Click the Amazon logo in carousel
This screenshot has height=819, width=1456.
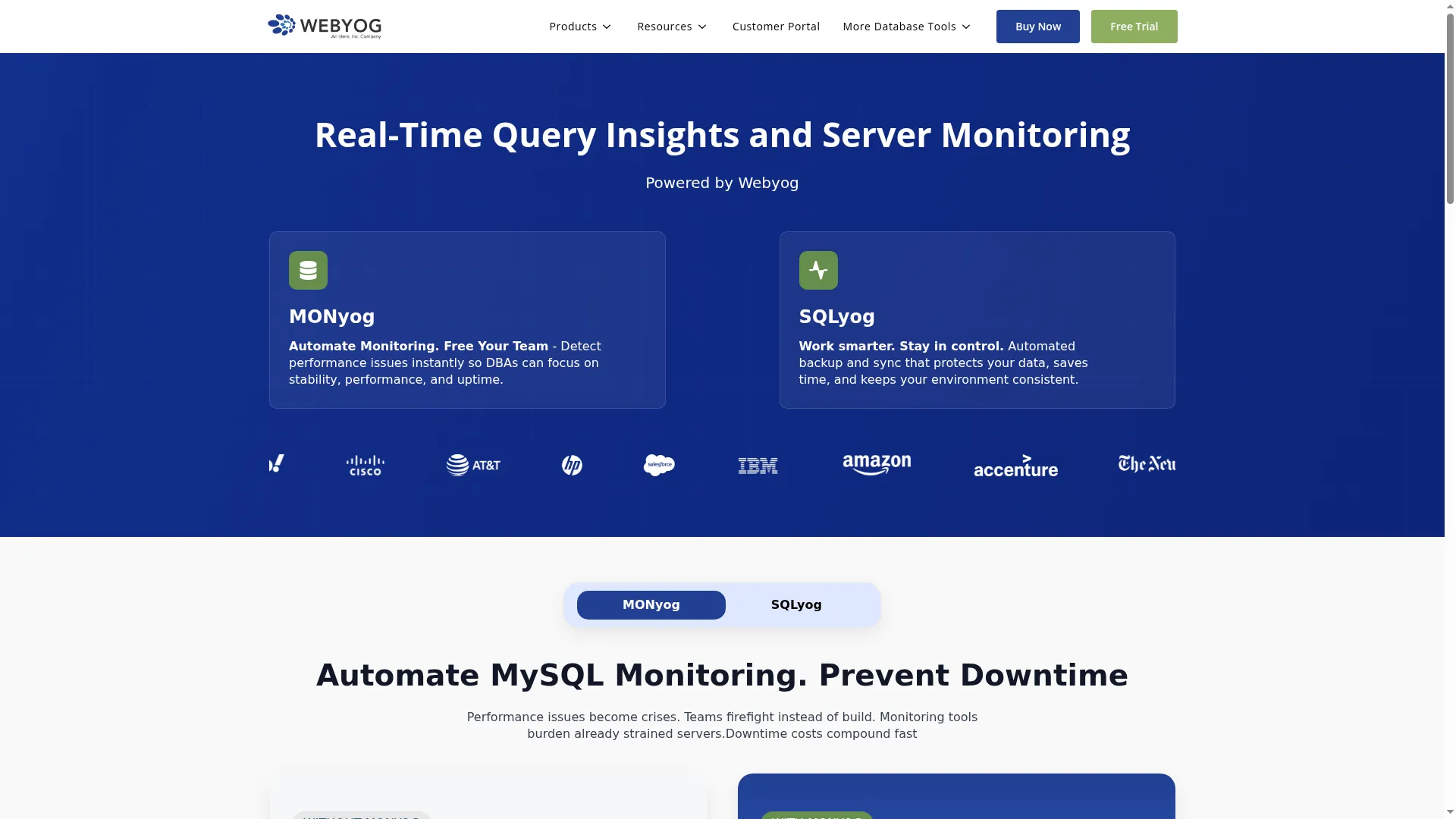pos(877,465)
